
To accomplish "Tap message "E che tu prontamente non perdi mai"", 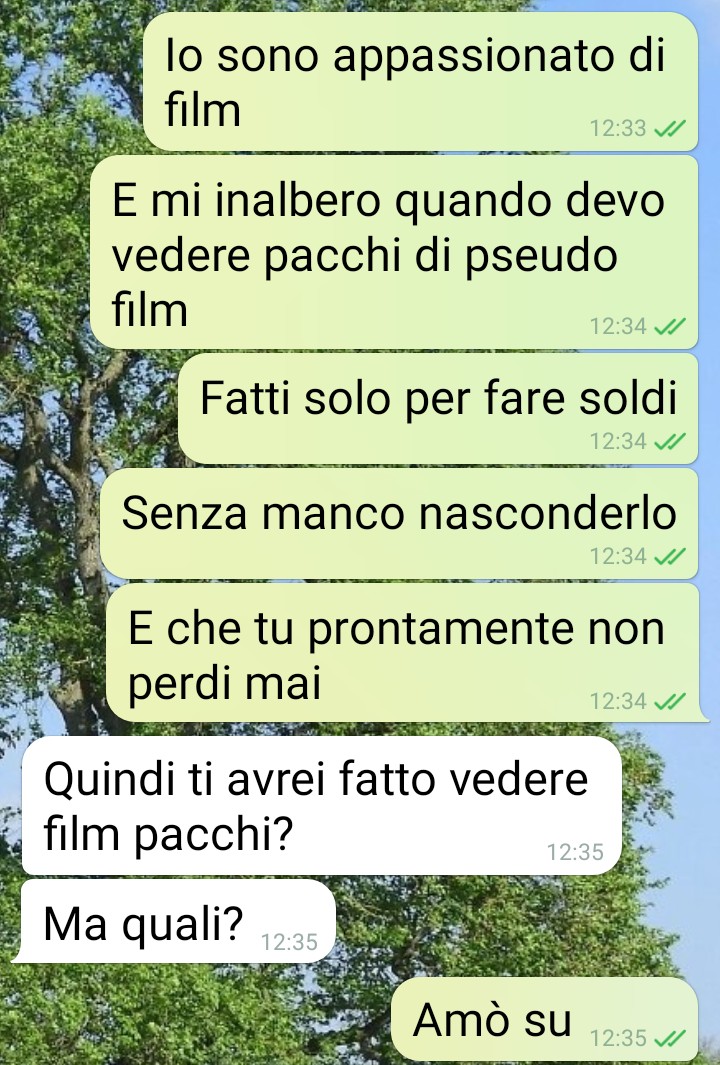I will (x=405, y=653).
